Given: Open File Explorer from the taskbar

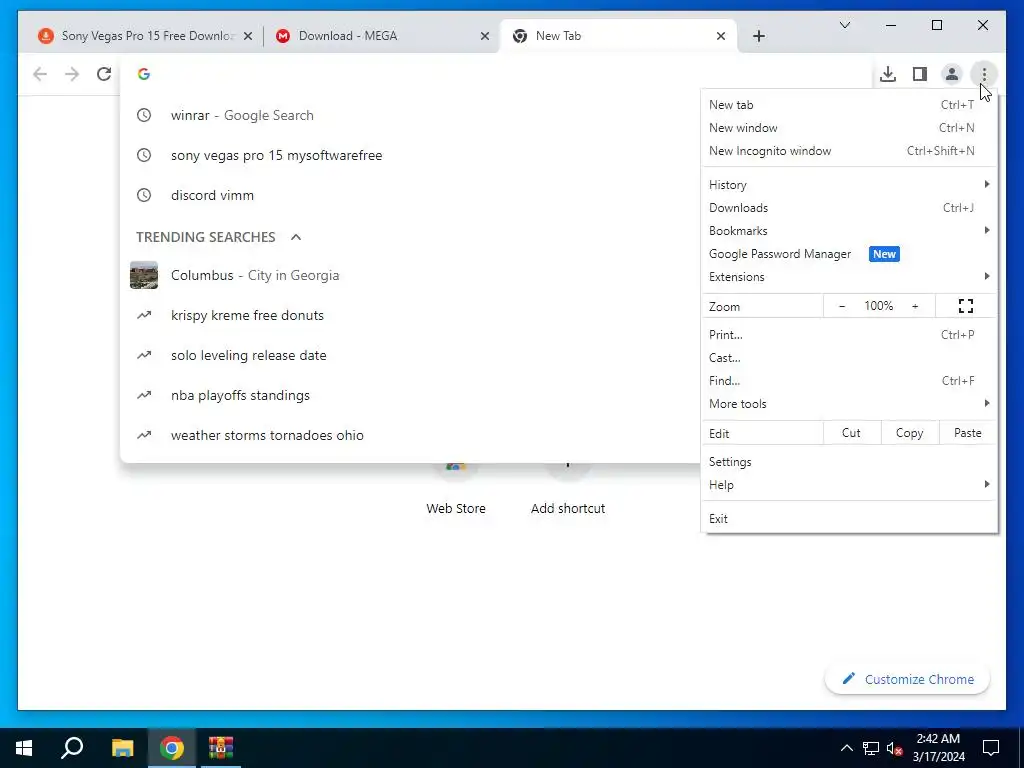Looking at the screenshot, I should [x=122, y=748].
